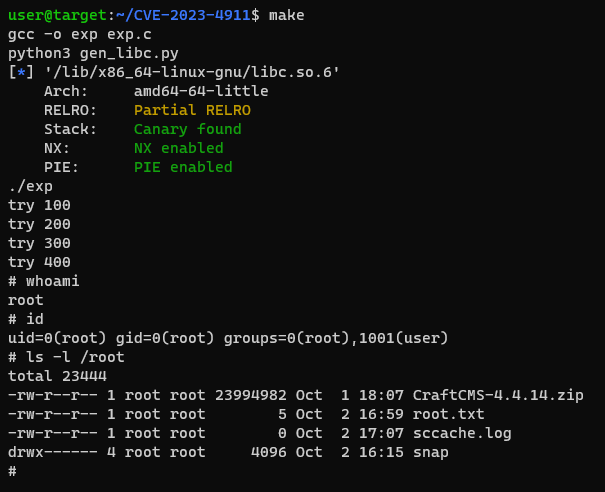
Task: Click the '[*]' status marker
Action: point(21,73)
